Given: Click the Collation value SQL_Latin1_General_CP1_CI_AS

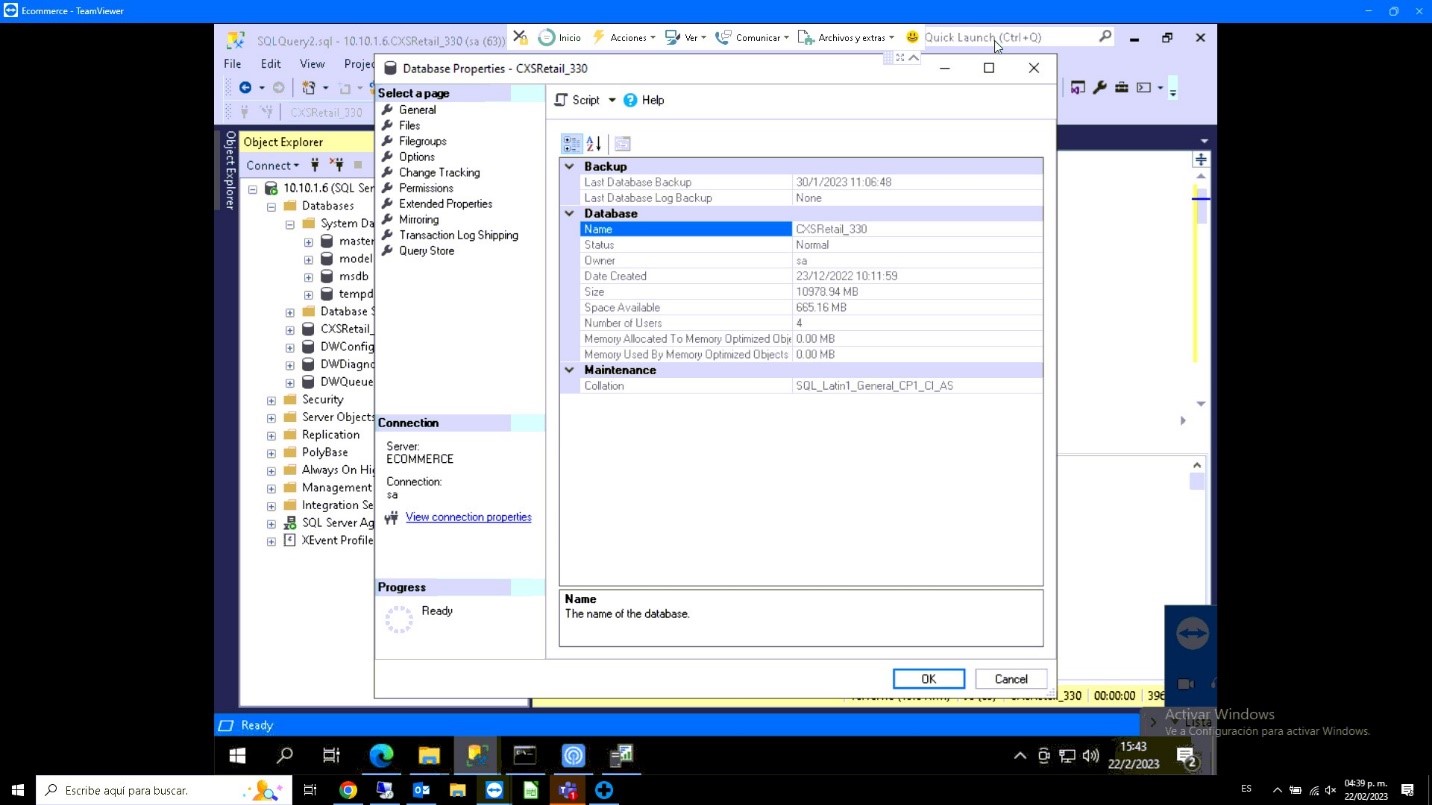Looking at the screenshot, I should (x=874, y=386).
